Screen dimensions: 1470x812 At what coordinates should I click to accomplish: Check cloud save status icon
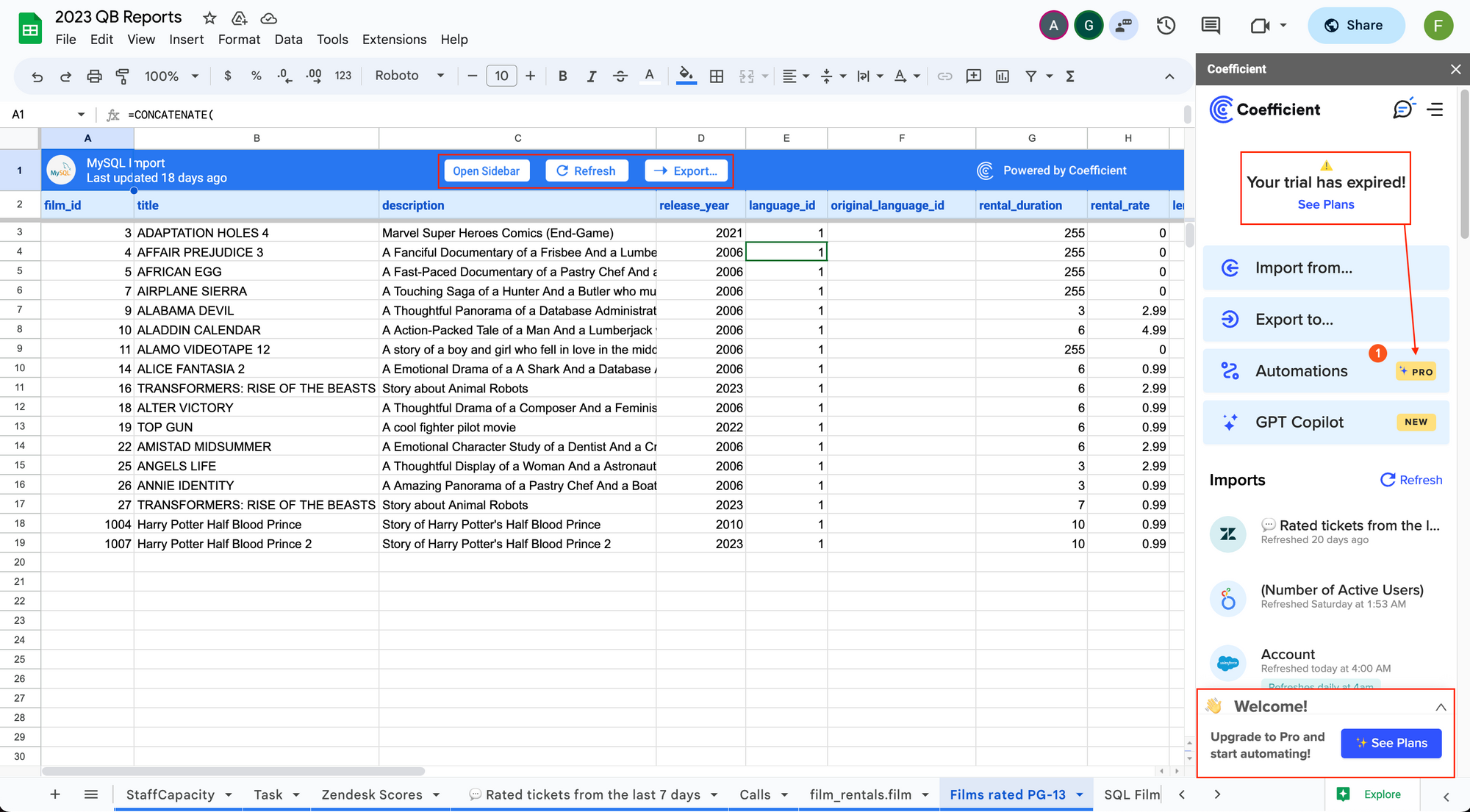[x=269, y=18]
